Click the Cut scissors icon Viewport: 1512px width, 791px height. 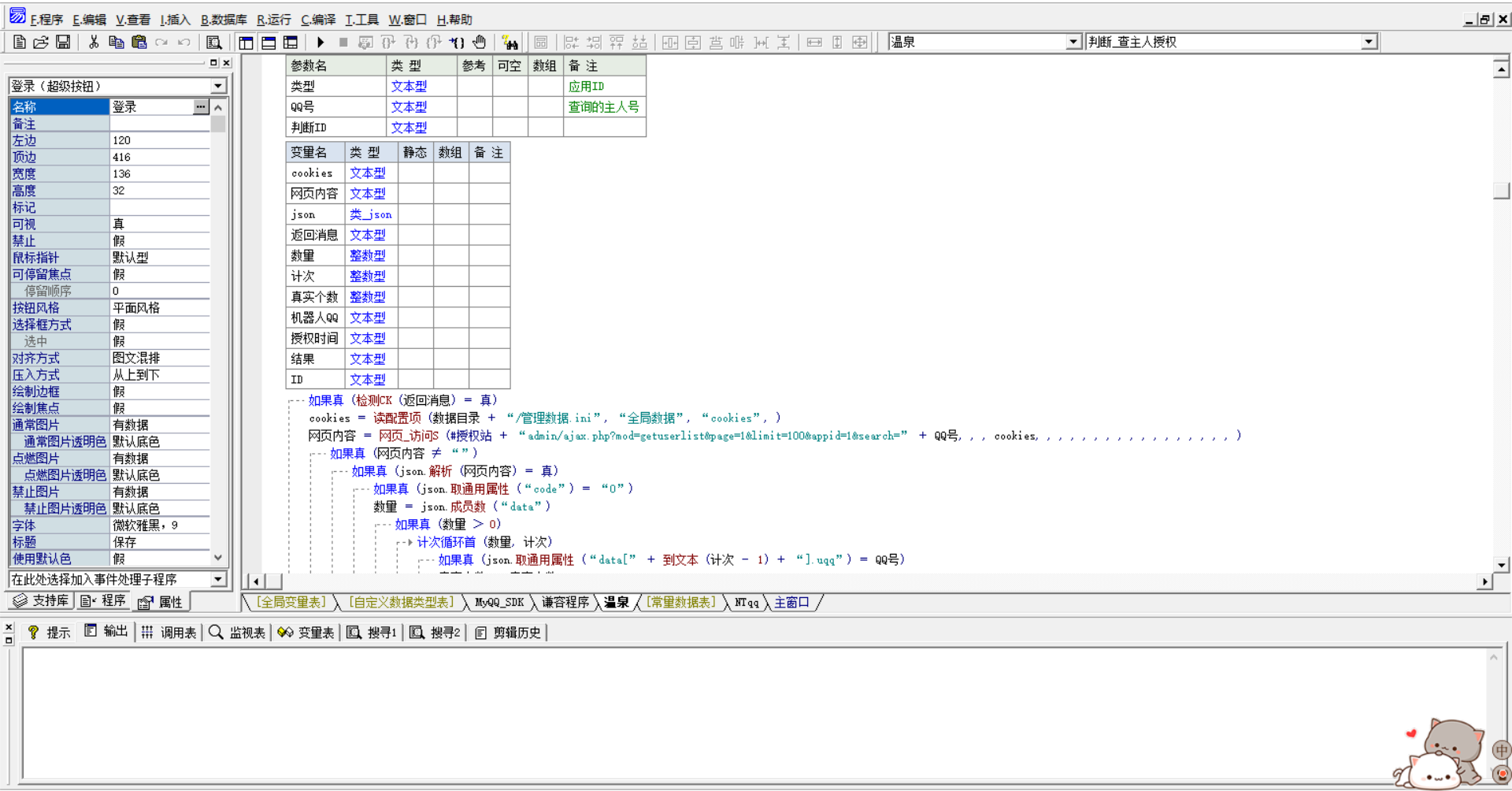tap(94, 43)
